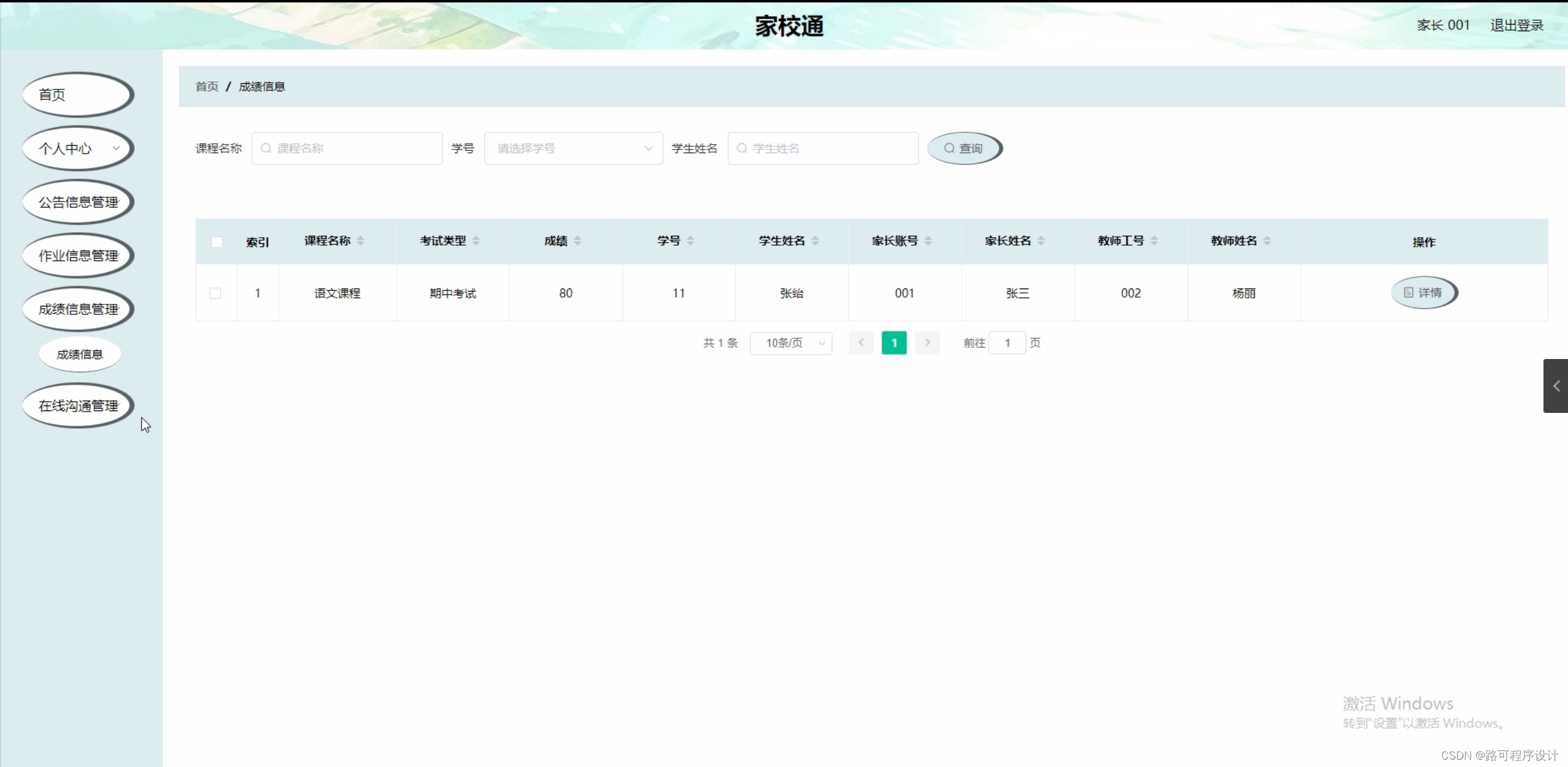Open 作业信息管理 homework management
Viewport: 1568px width, 767px height.
[x=77, y=255]
